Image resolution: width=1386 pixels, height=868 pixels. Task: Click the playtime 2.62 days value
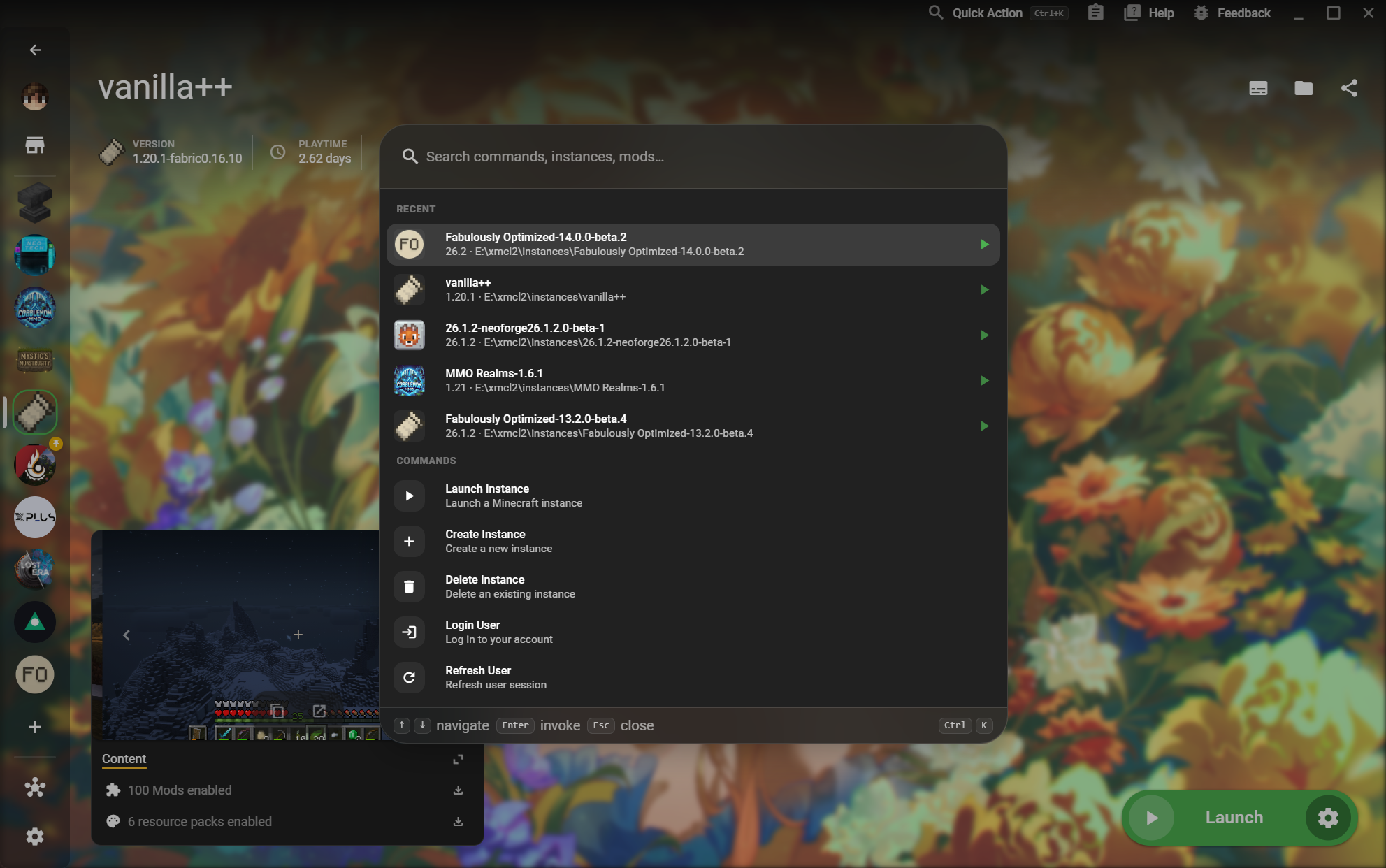325,159
